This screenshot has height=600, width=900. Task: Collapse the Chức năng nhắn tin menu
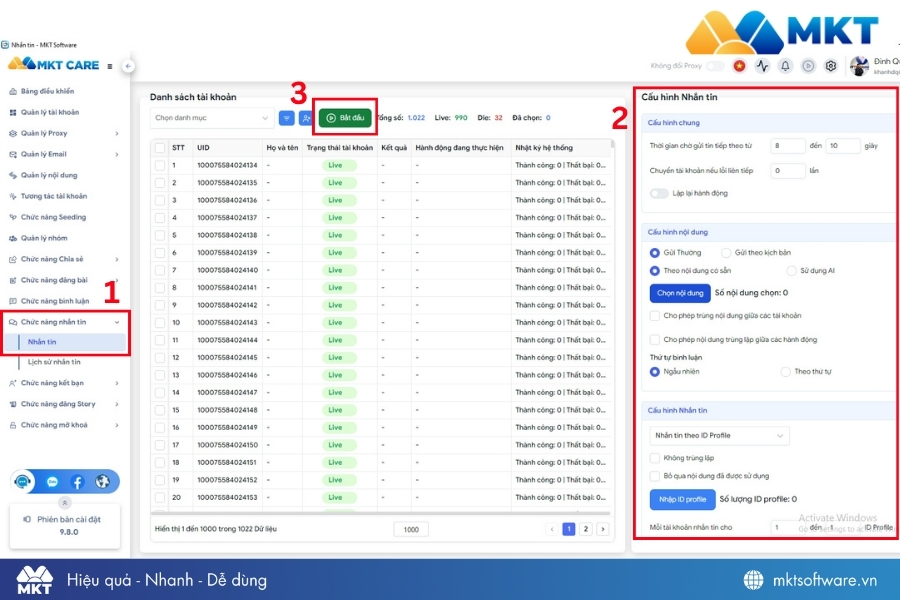(64, 322)
